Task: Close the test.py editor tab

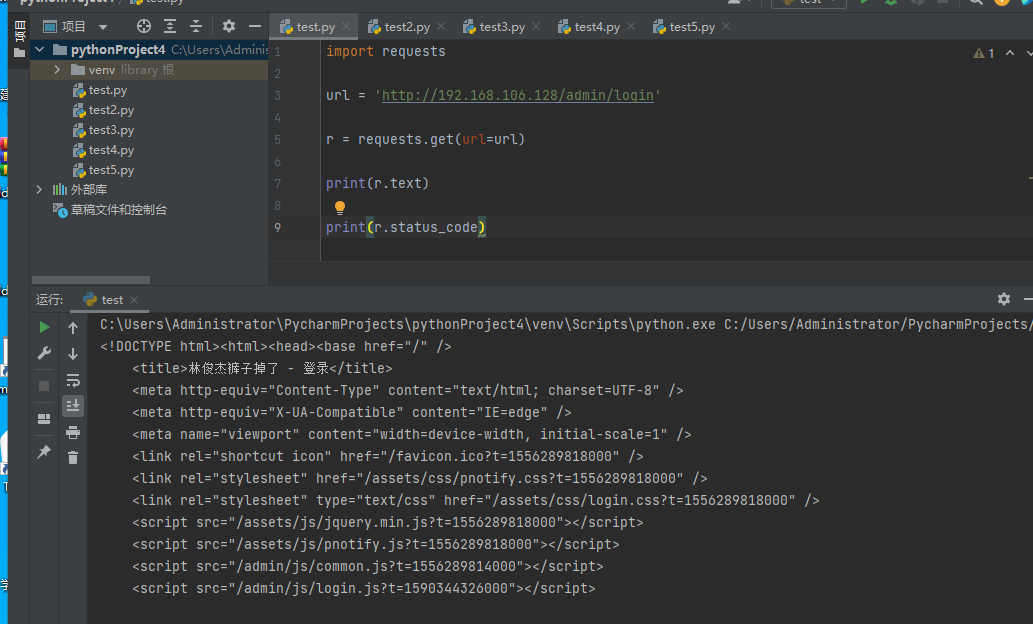Action: click(x=346, y=26)
